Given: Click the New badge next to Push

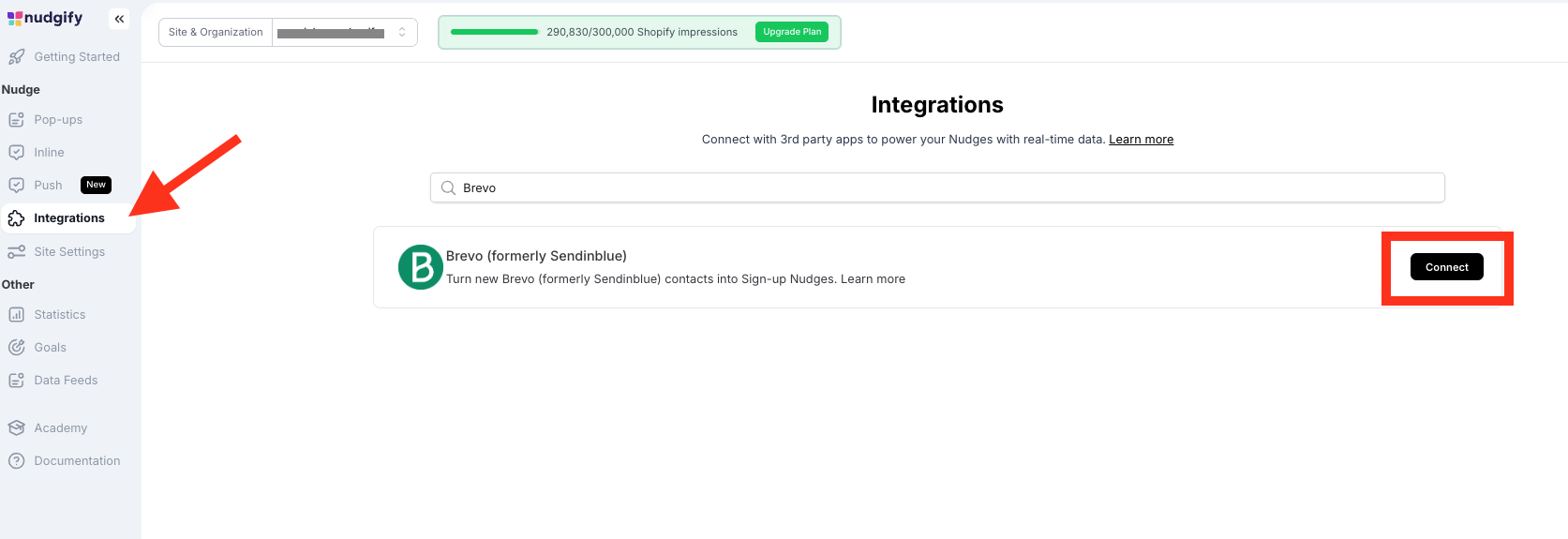Looking at the screenshot, I should [x=96, y=185].
